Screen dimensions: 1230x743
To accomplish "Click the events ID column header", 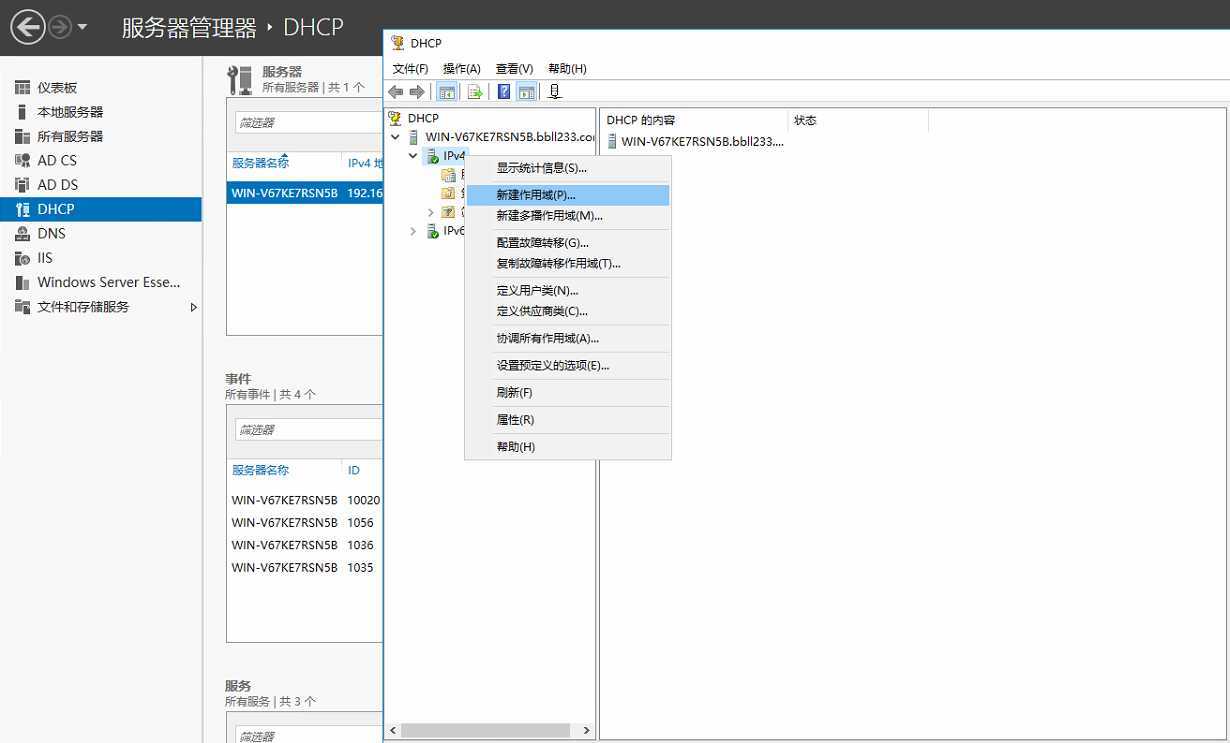I will tap(354, 470).
